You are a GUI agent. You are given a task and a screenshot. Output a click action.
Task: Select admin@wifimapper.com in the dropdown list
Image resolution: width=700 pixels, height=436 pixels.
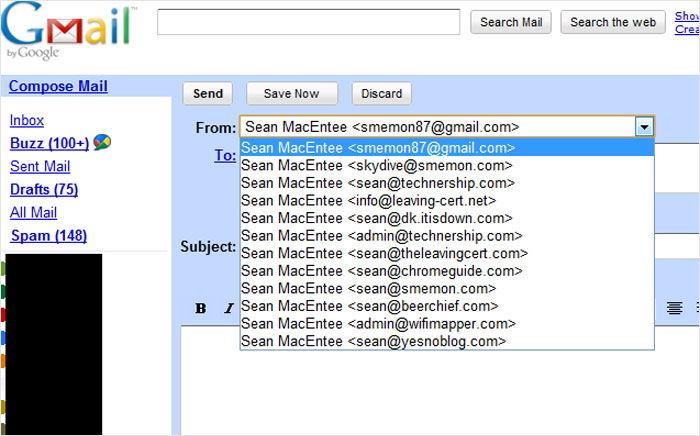[379, 323]
